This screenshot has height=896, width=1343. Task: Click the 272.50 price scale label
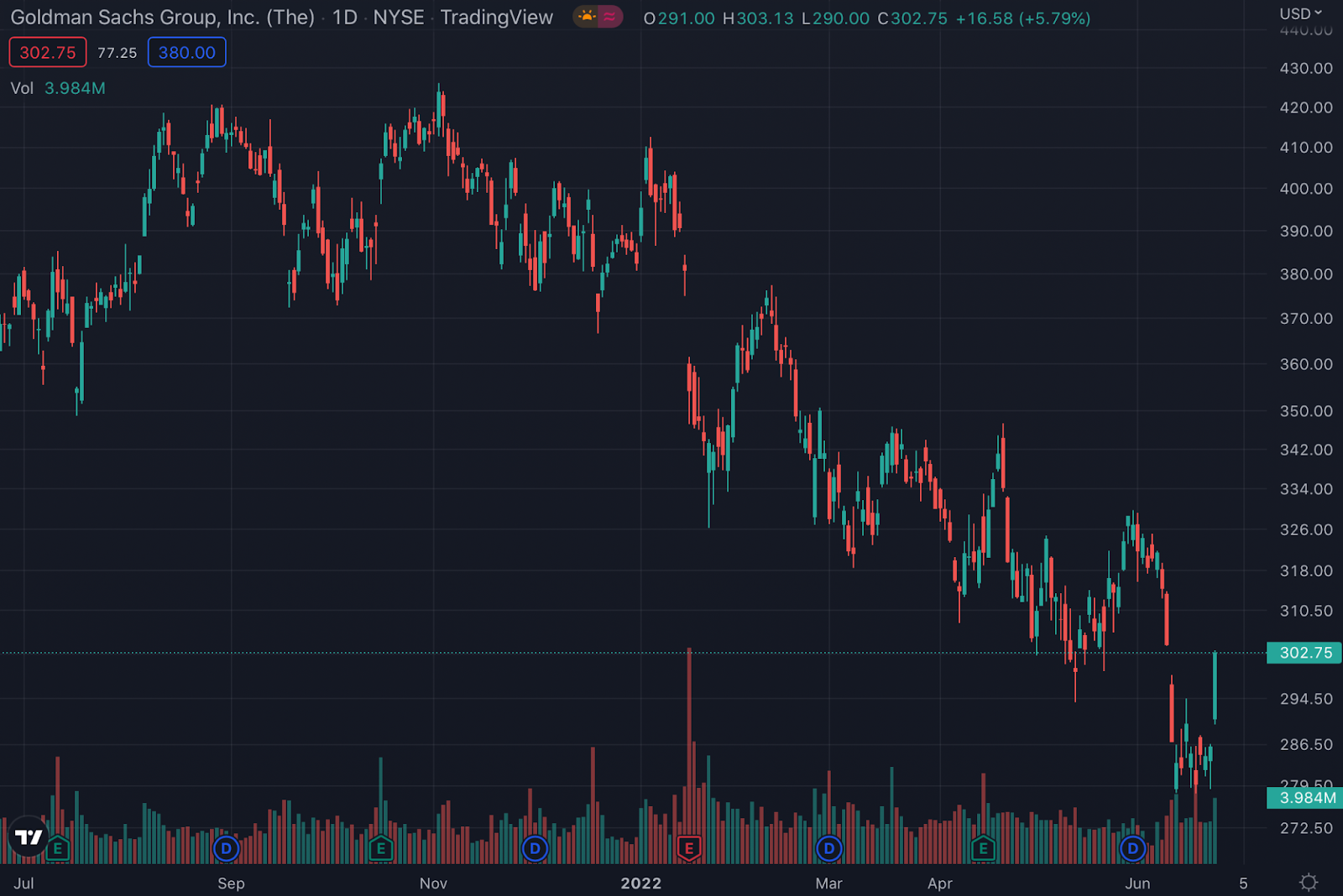click(x=1306, y=828)
